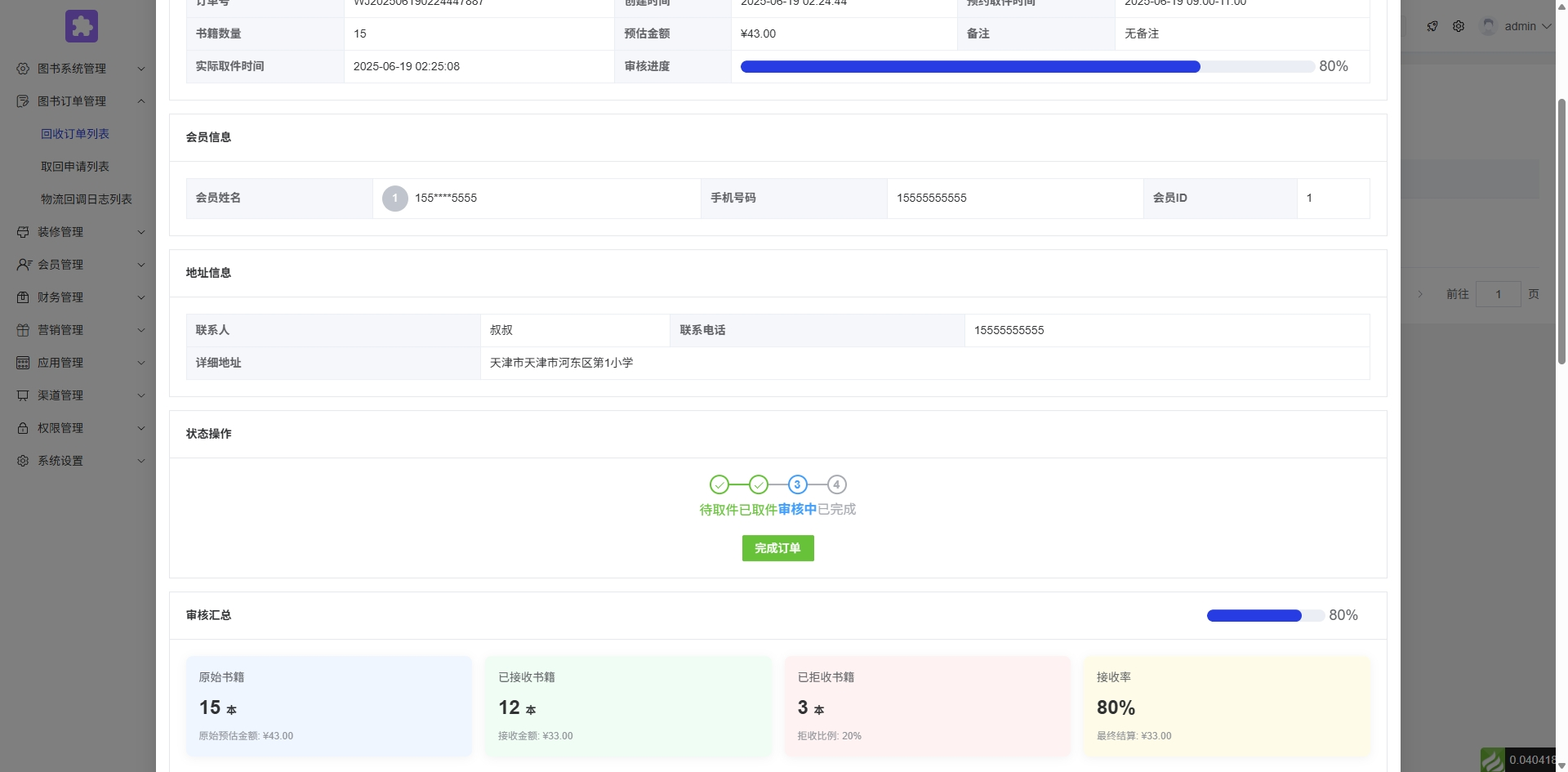1568x772 pixels.
Task: Open the admin user dropdown
Action: 1527,26
